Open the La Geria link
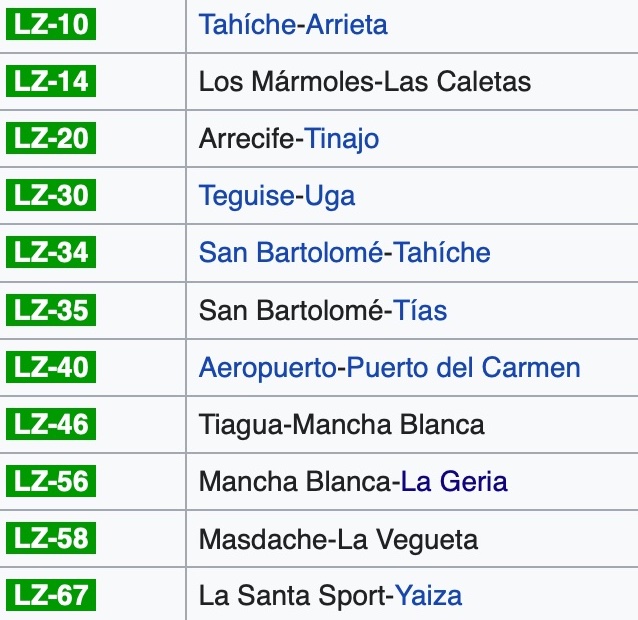 454,482
